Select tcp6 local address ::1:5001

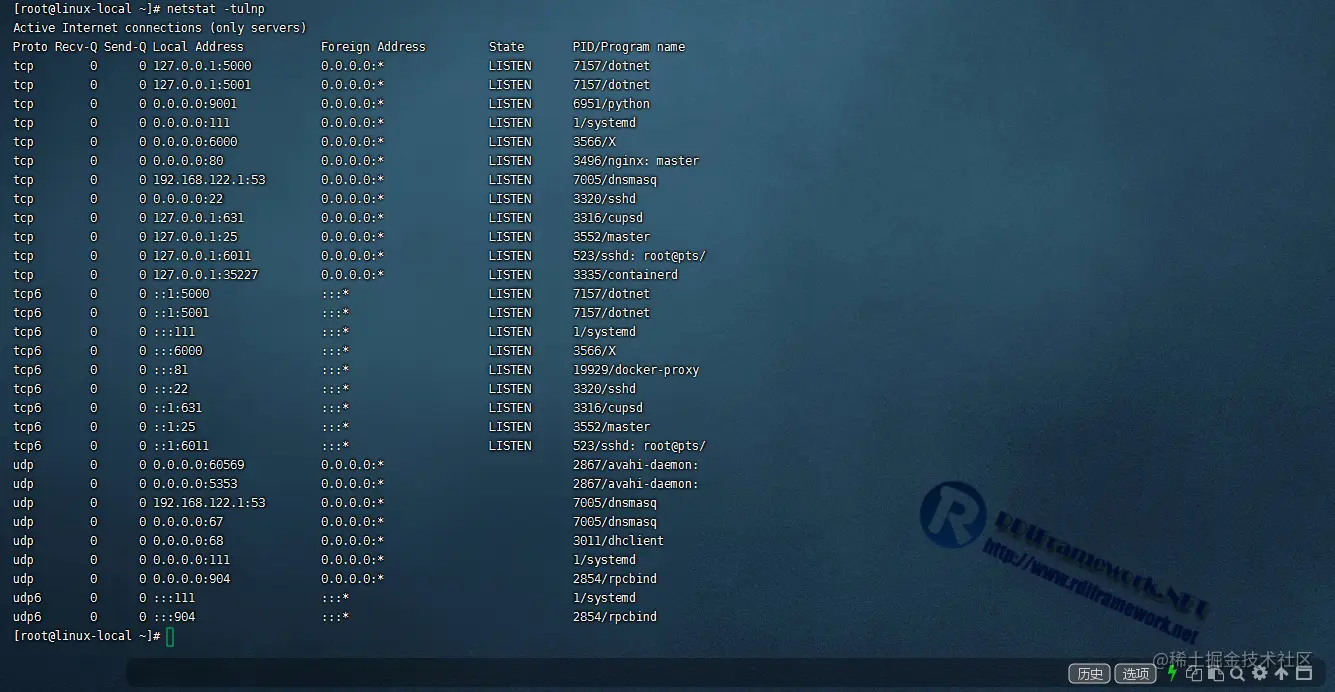point(181,313)
